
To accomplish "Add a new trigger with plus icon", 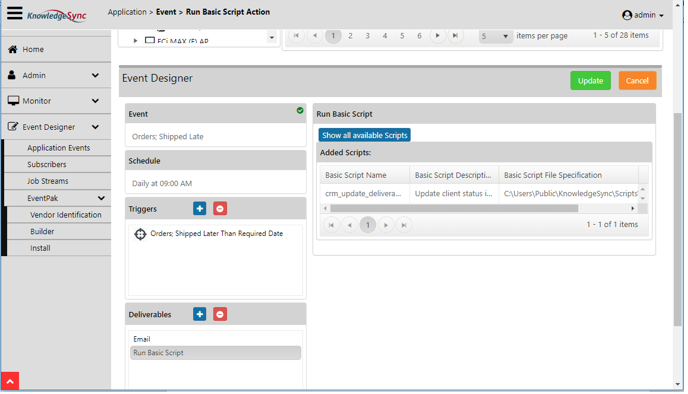I will pyautogui.click(x=200, y=208).
